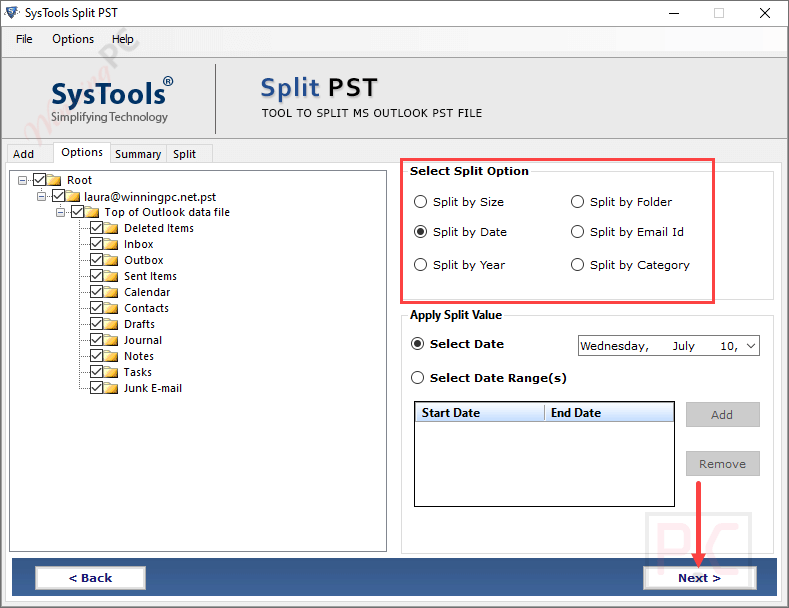Select the Split by Size radio button
The width and height of the screenshot is (789, 608).
click(420, 202)
